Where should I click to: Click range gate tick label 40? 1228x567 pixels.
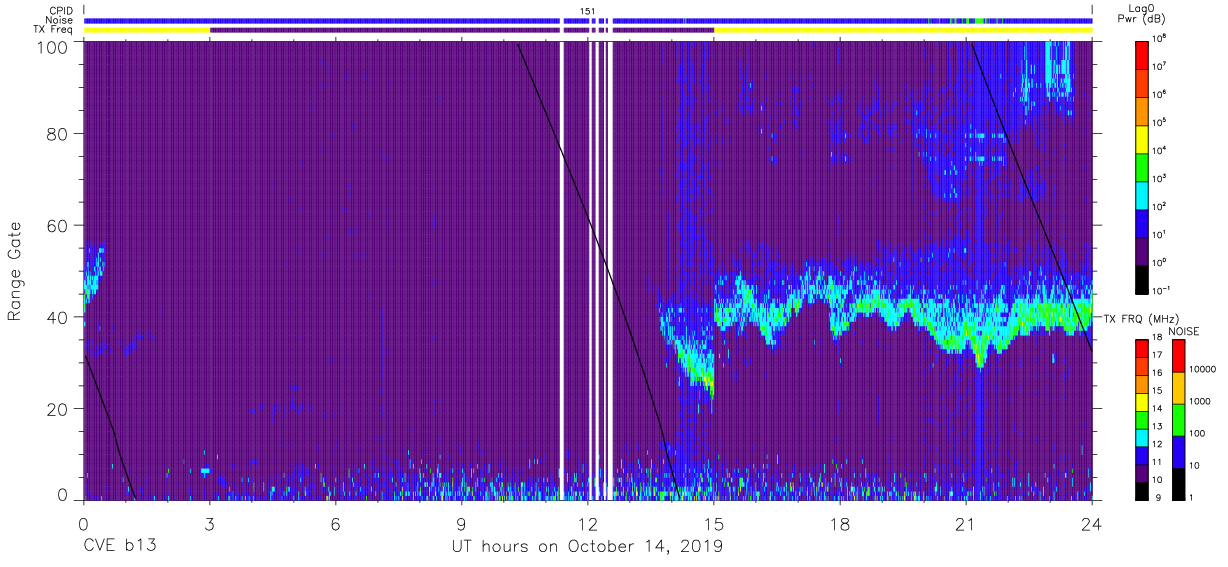coord(59,317)
